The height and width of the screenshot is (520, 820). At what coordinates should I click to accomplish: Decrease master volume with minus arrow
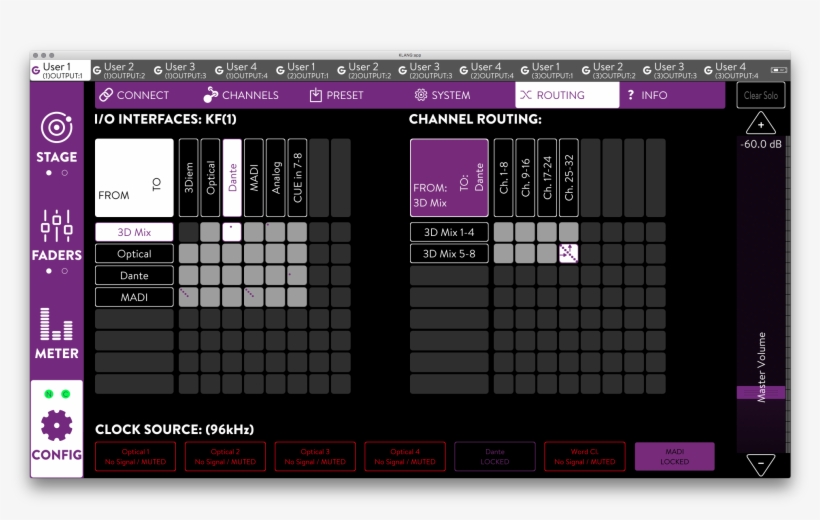(761, 464)
